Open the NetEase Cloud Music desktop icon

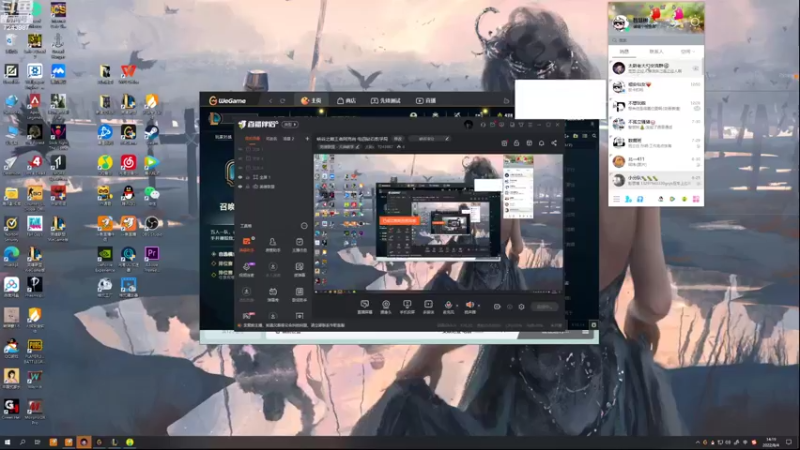point(128,163)
